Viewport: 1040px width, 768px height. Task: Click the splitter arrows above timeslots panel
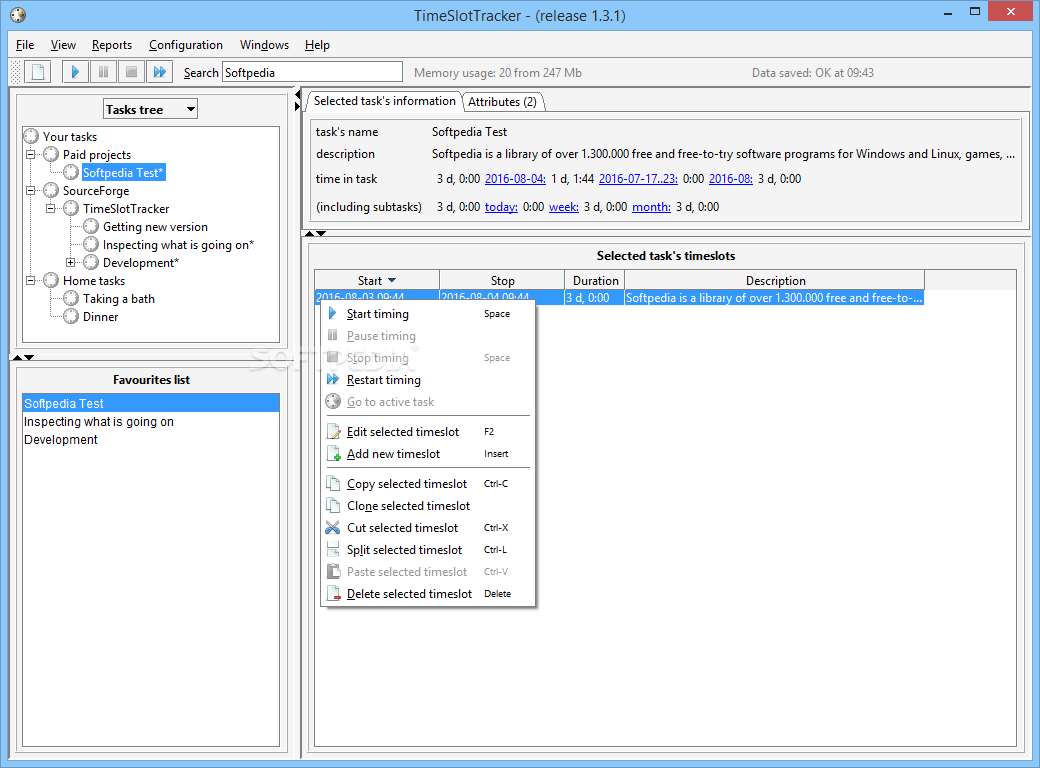pos(315,233)
